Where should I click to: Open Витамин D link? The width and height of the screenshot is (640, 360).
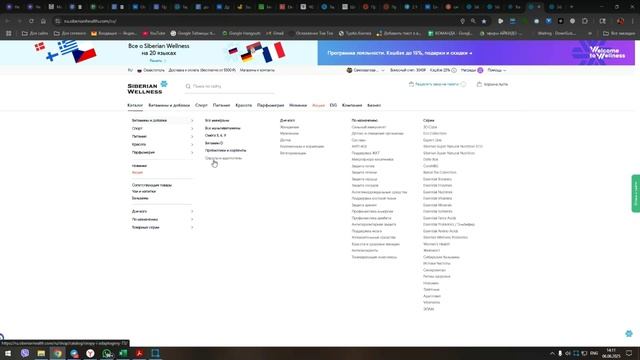click(214, 143)
